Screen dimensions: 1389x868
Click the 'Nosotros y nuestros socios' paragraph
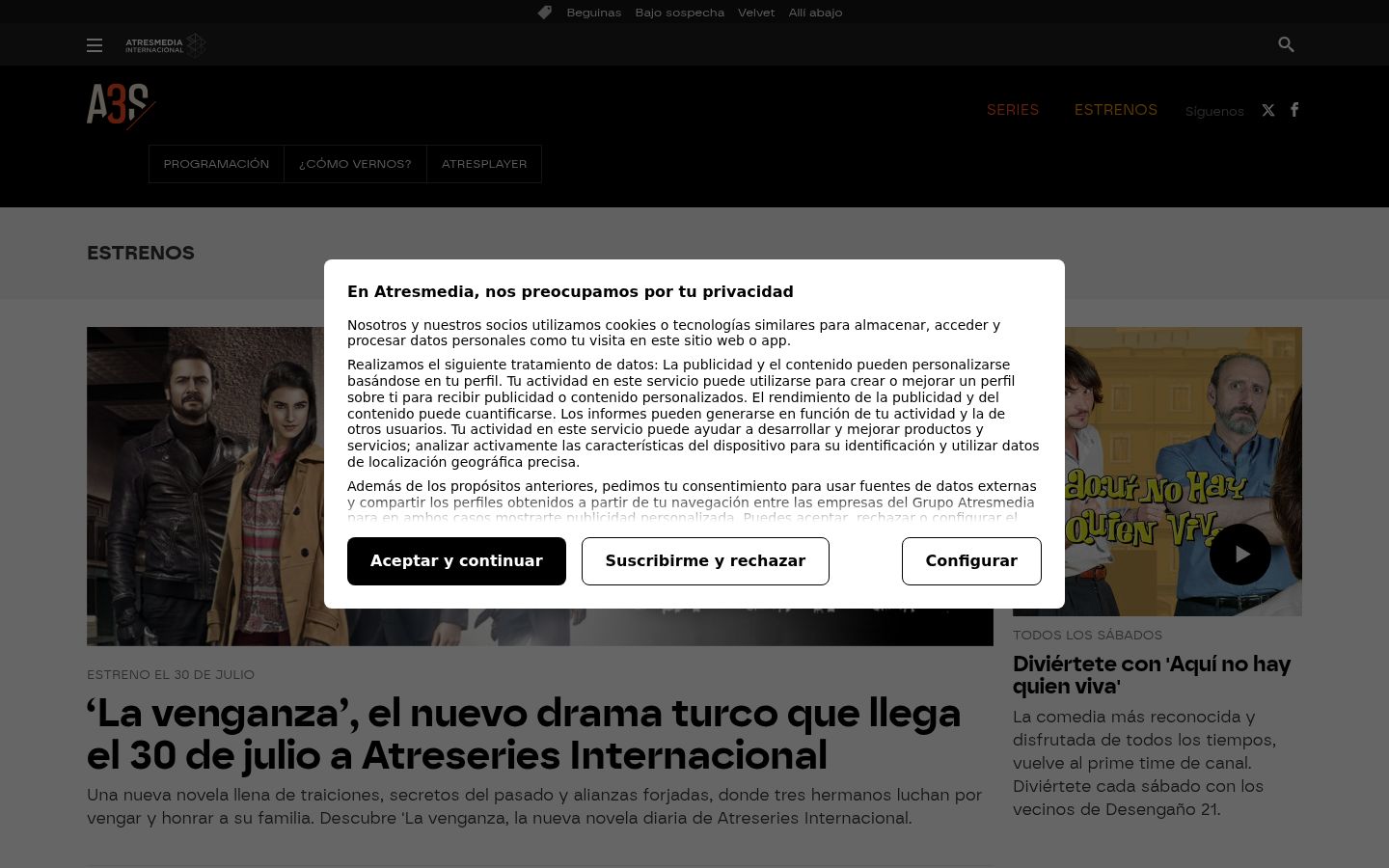click(674, 333)
